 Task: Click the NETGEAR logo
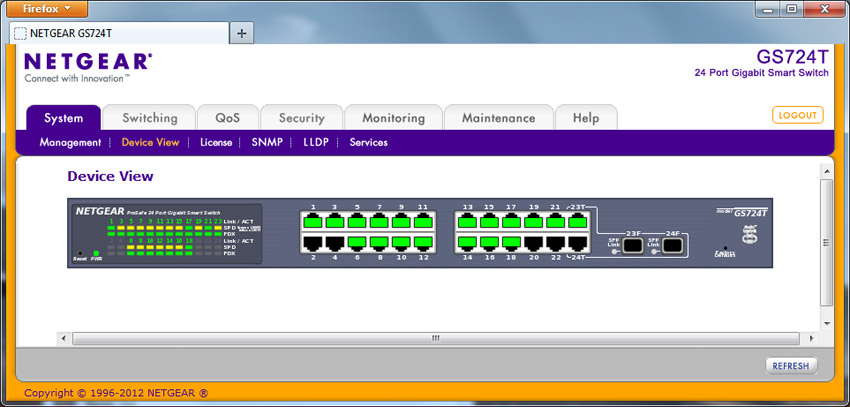88,67
